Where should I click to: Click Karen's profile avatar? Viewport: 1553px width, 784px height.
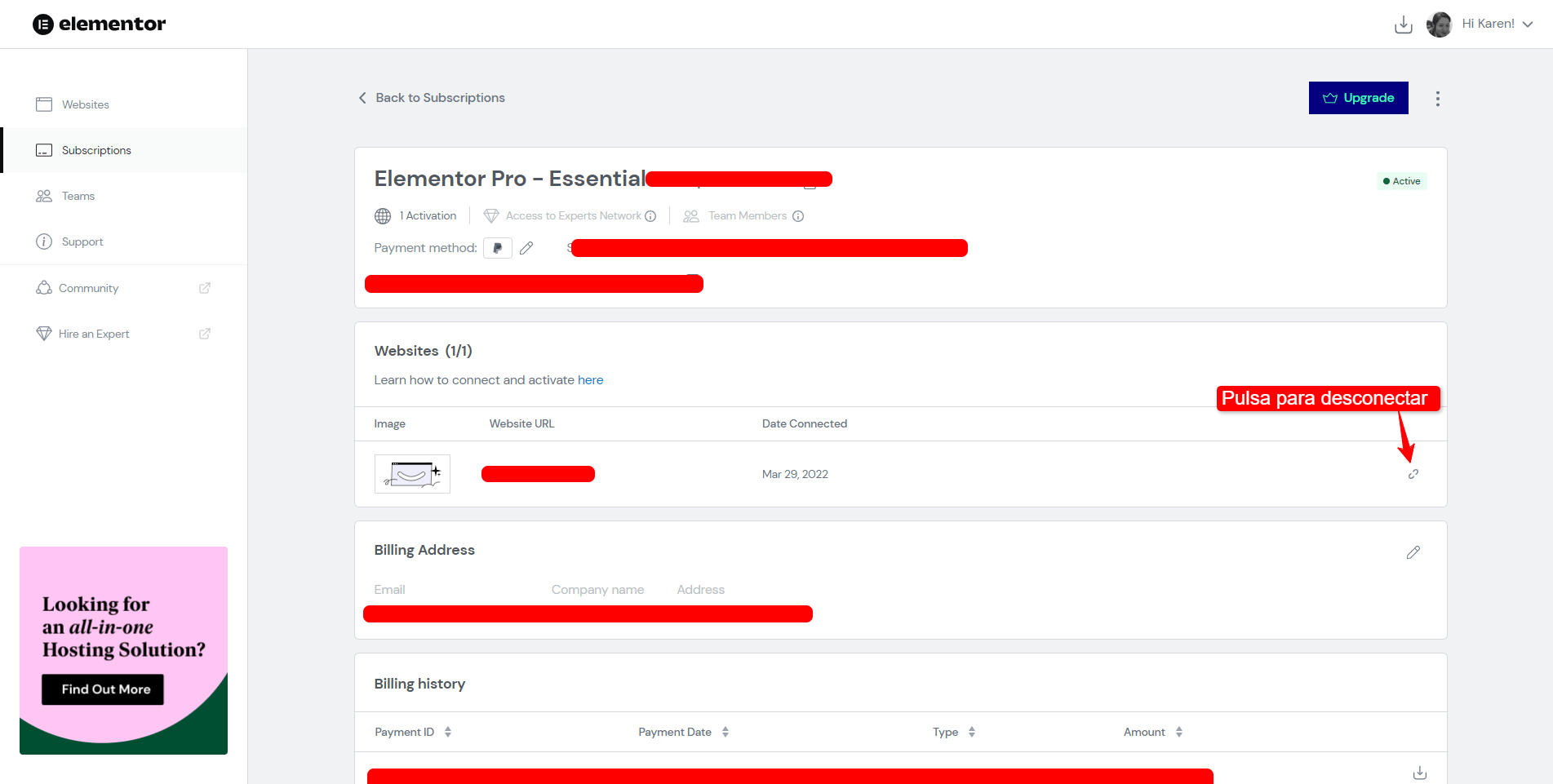[1440, 24]
